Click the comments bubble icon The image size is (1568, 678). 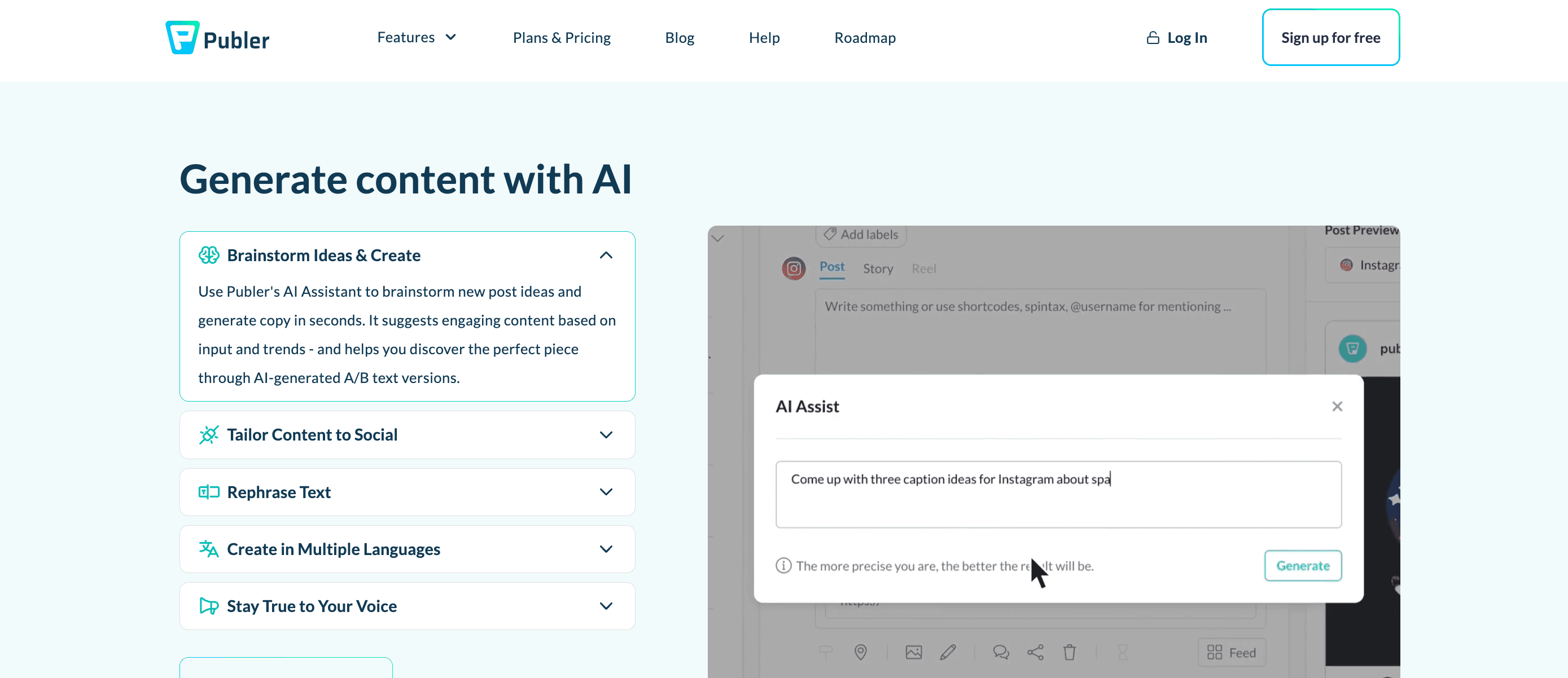pyautogui.click(x=1001, y=653)
